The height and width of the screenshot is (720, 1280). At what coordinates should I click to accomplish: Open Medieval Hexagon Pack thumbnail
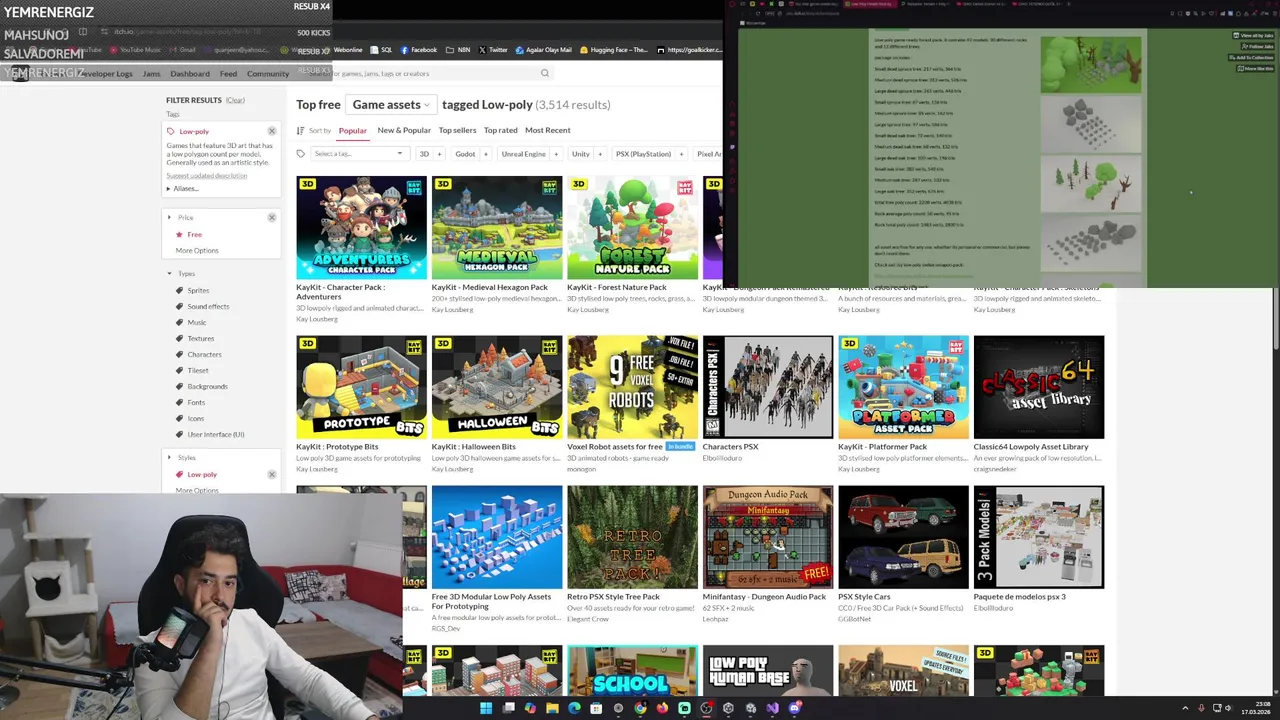(x=497, y=228)
